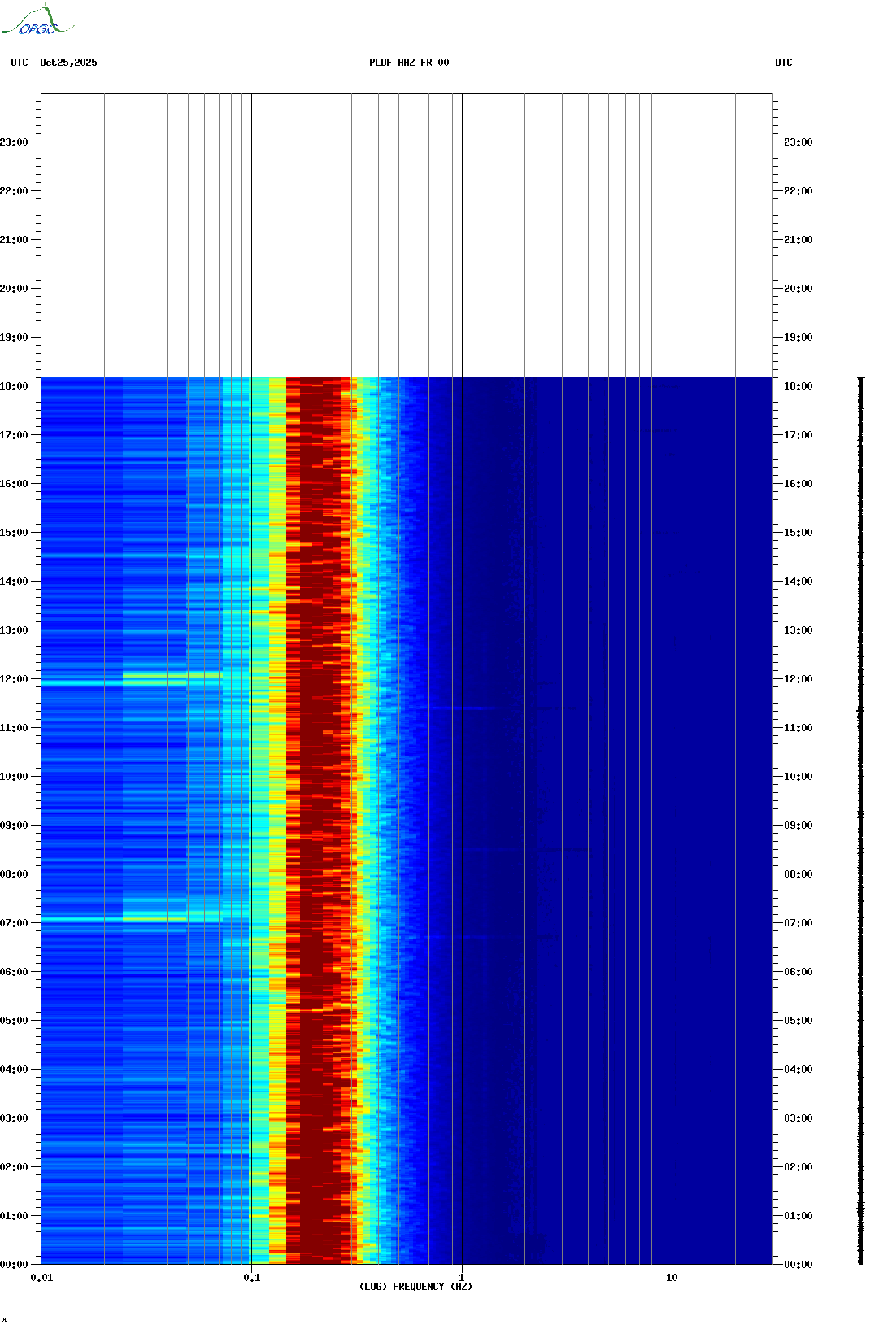The height and width of the screenshot is (1329, 896).
Task: Click the right-side 09:00 axis label
Action: pos(798,826)
